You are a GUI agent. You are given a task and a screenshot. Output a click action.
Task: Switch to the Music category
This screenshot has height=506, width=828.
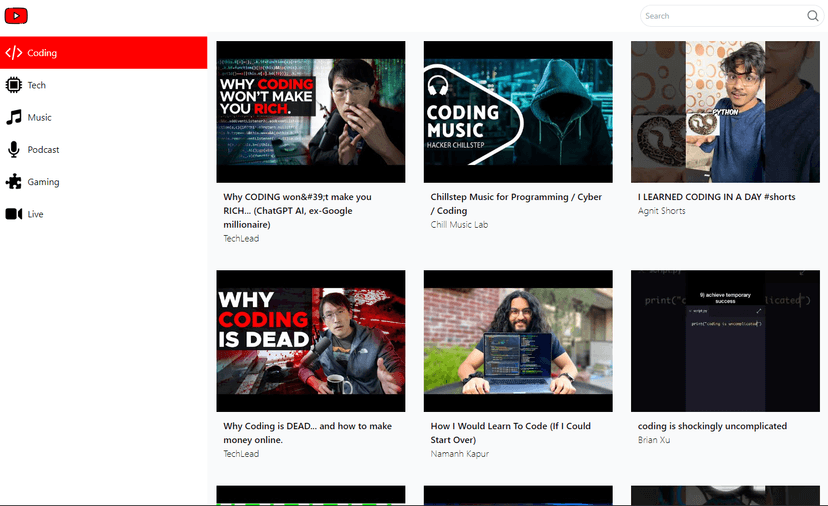point(39,117)
